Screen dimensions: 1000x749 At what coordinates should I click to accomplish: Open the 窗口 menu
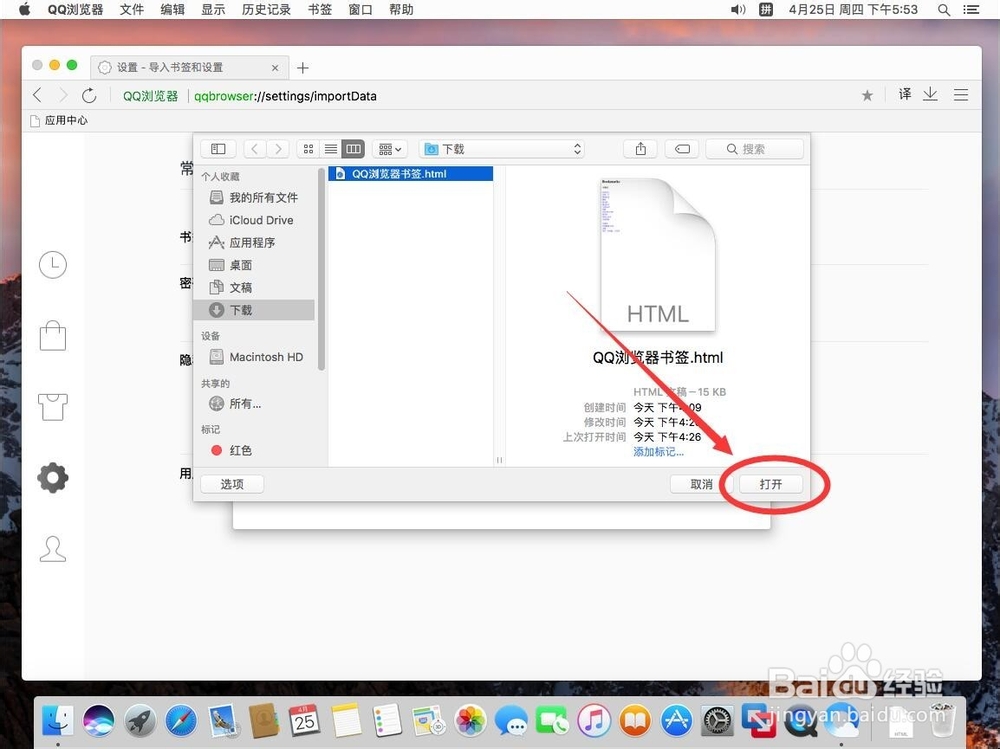click(x=360, y=10)
